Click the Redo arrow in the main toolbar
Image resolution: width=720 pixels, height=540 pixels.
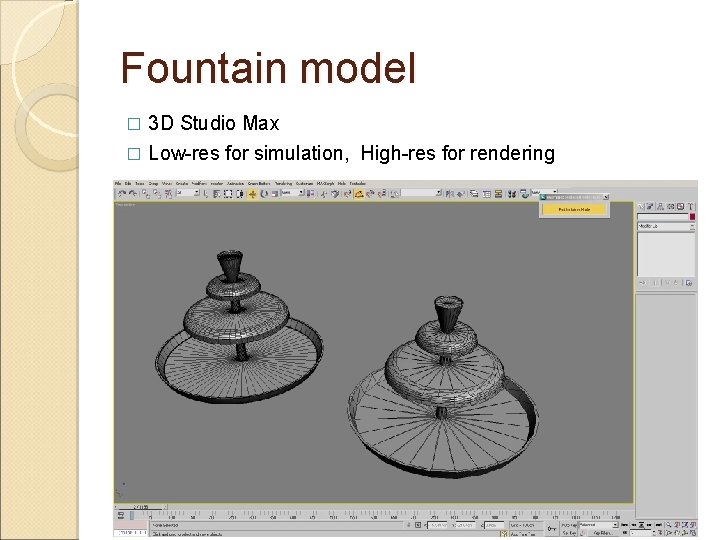[133, 194]
